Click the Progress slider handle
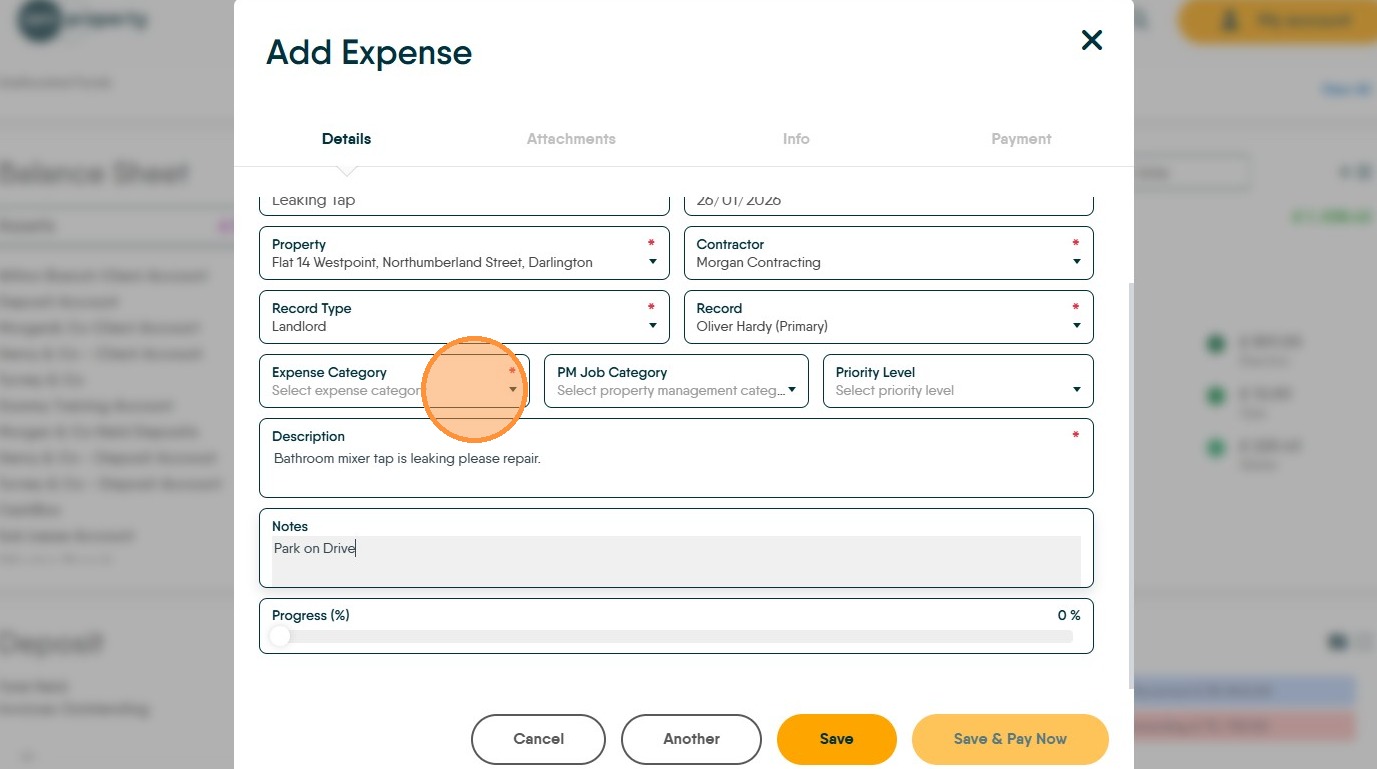The height and width of the screenshot is (769, 1377). 280,636
